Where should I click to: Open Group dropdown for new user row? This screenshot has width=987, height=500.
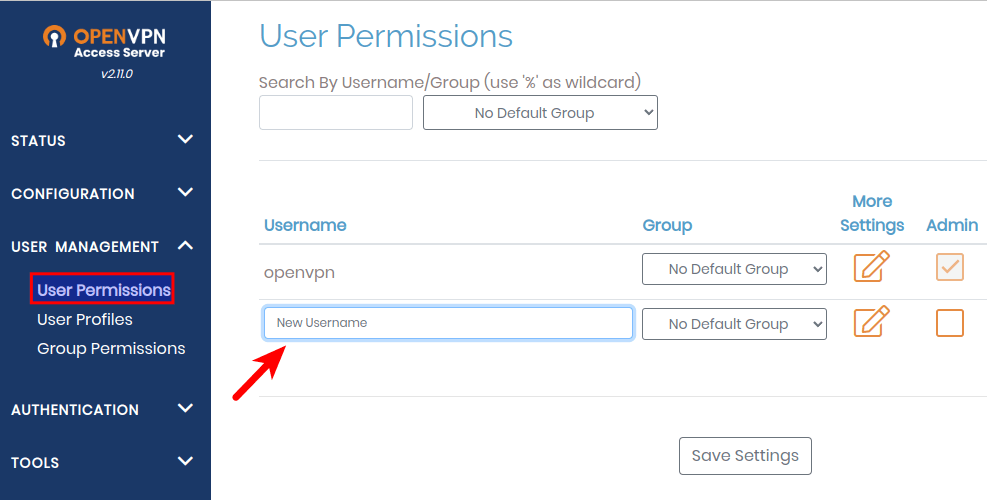(734, 324)
